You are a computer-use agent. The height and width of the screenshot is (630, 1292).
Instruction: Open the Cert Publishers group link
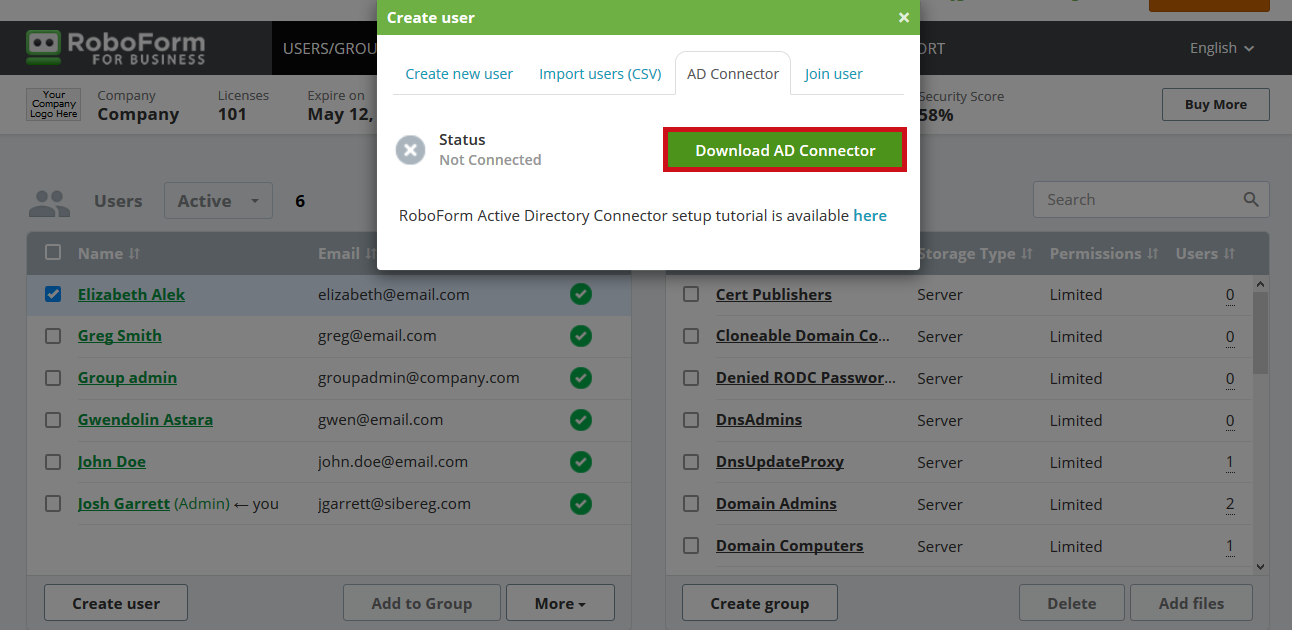(x=774, y=294)
